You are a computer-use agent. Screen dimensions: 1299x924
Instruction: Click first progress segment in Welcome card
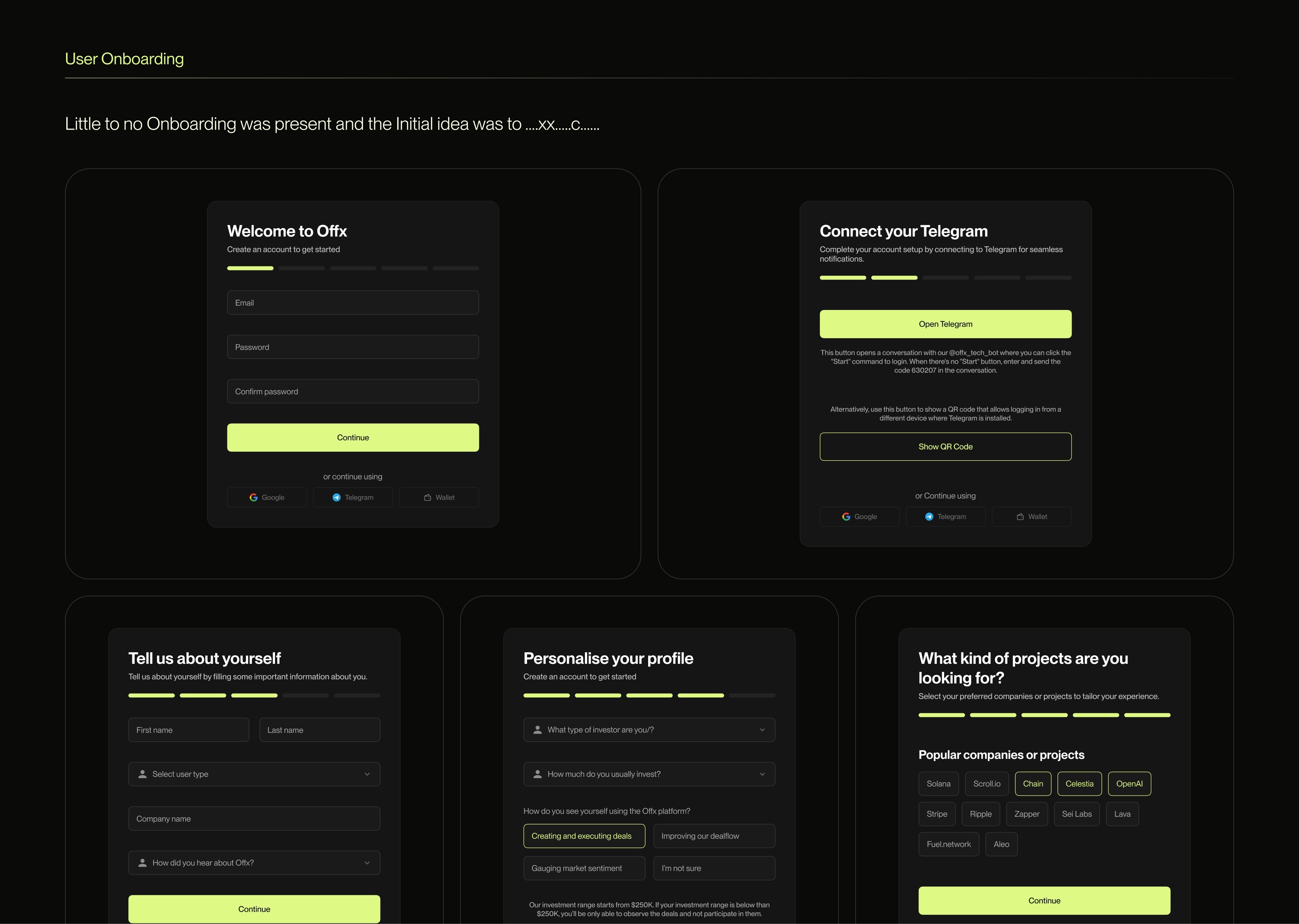[x=250, y=268]
